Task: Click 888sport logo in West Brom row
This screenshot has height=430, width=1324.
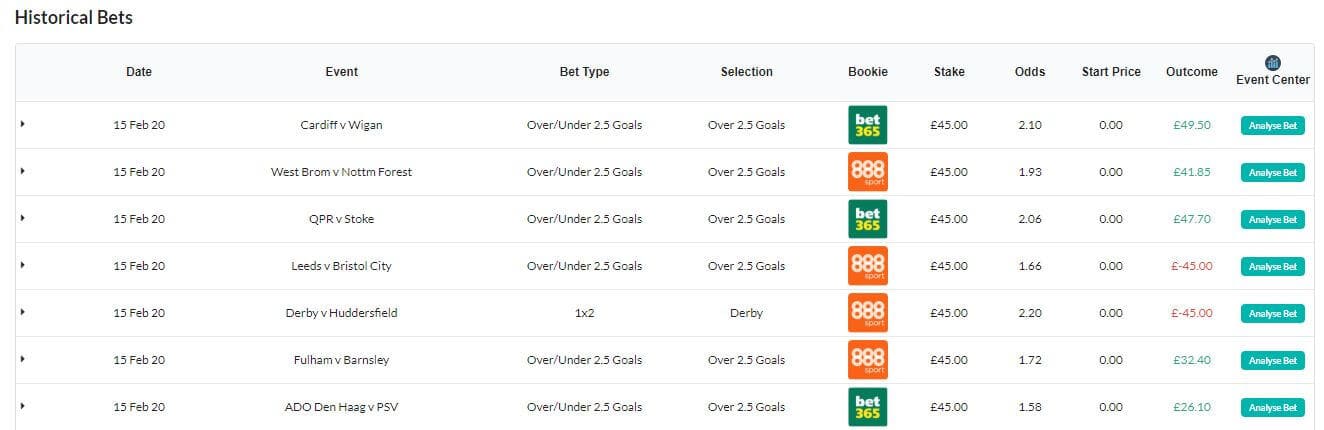Action: pos(867,172)
